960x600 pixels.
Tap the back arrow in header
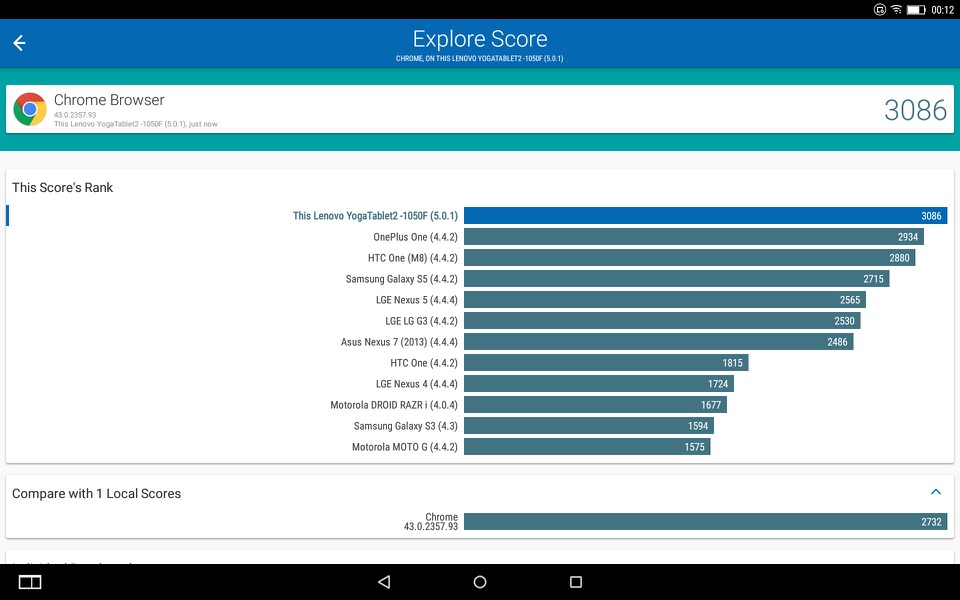19,43
